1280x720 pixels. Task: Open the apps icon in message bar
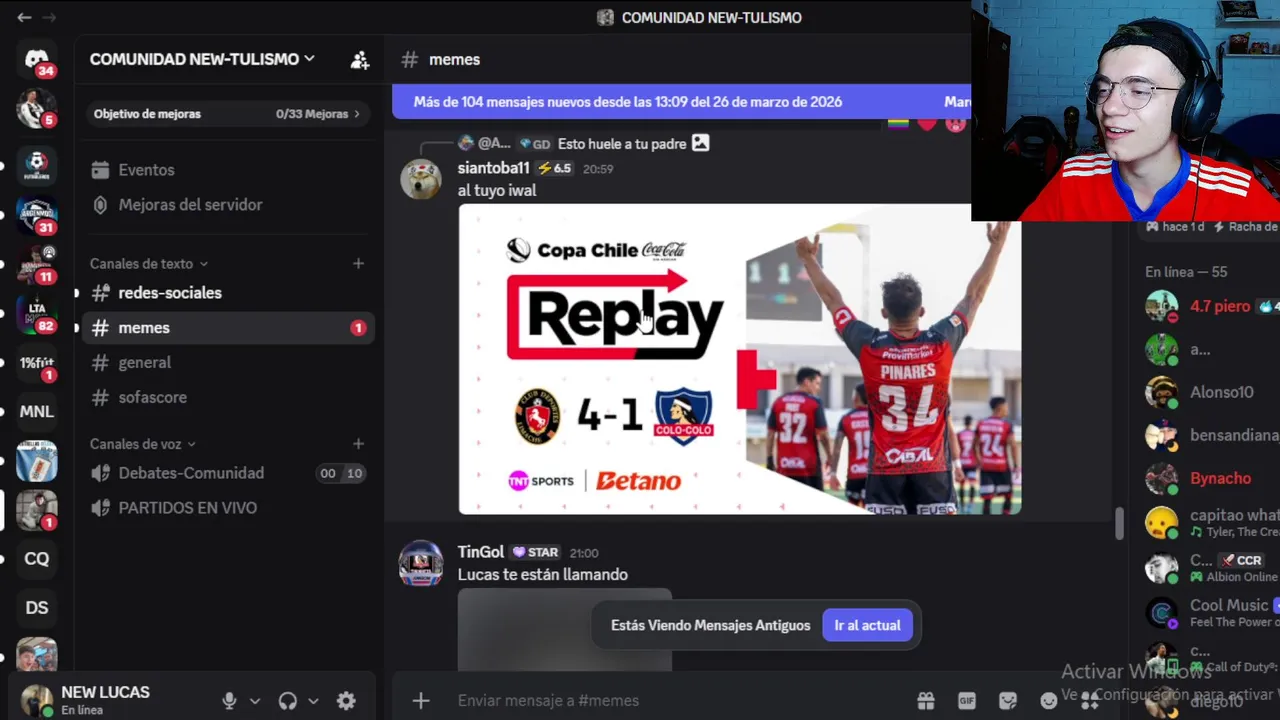1089,701
